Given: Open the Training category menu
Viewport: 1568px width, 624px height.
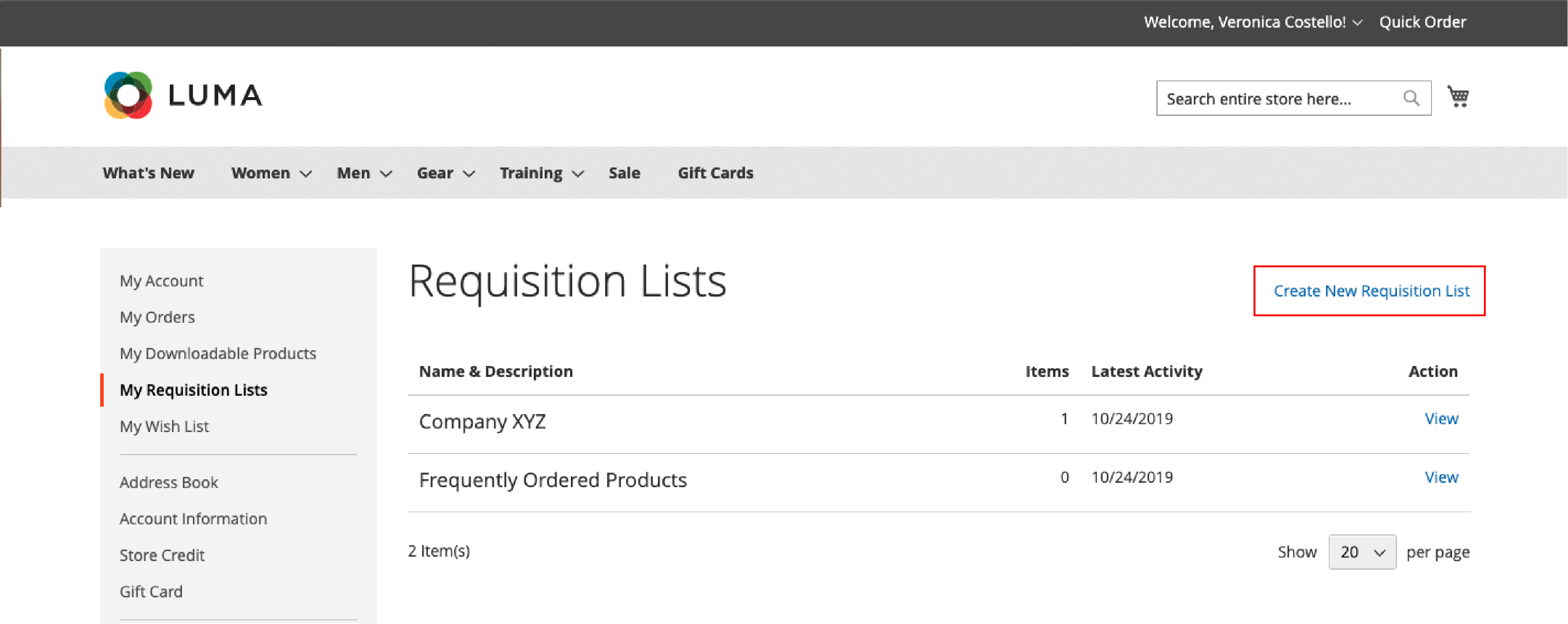Looking at the screenshot, I should [x=531, y=173].
